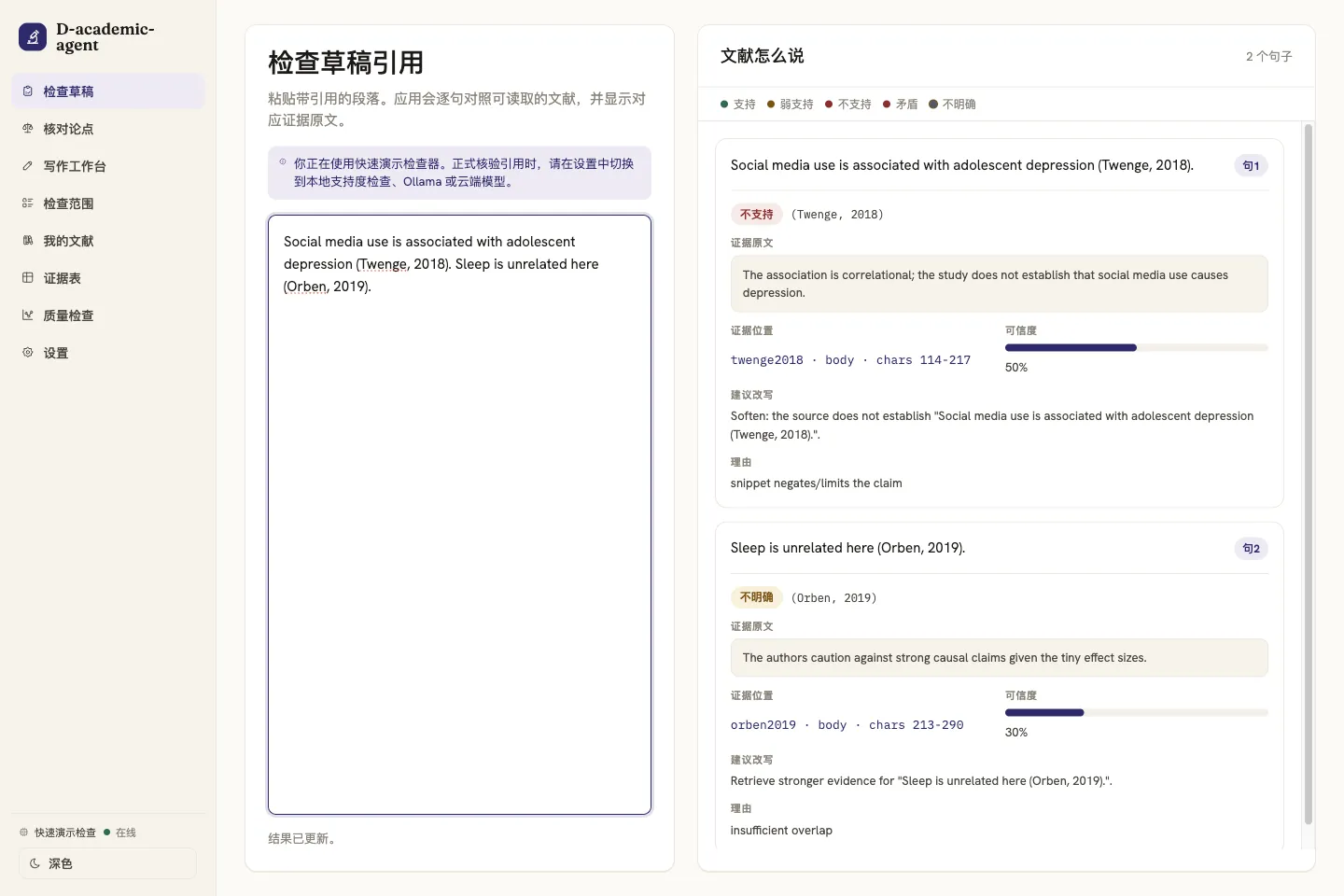Viewport: 1344px width, 896px height.
Task: Open 设置 from sidebar
Action: 108,353
